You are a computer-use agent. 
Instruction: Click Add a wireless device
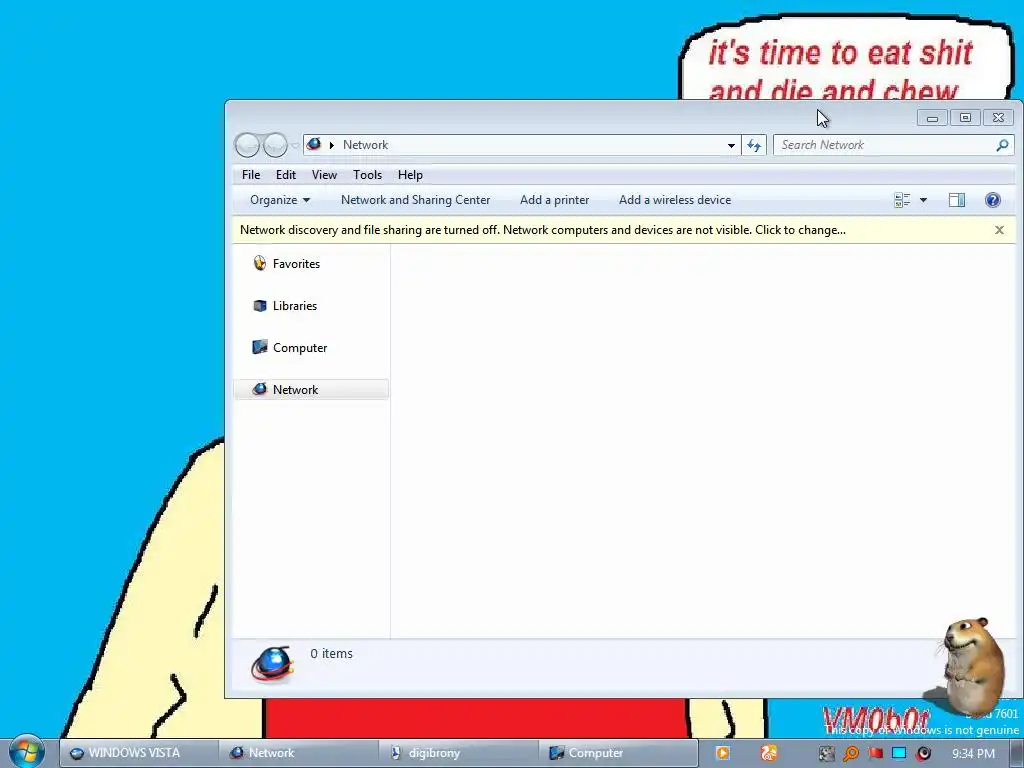tap(675, 200)
